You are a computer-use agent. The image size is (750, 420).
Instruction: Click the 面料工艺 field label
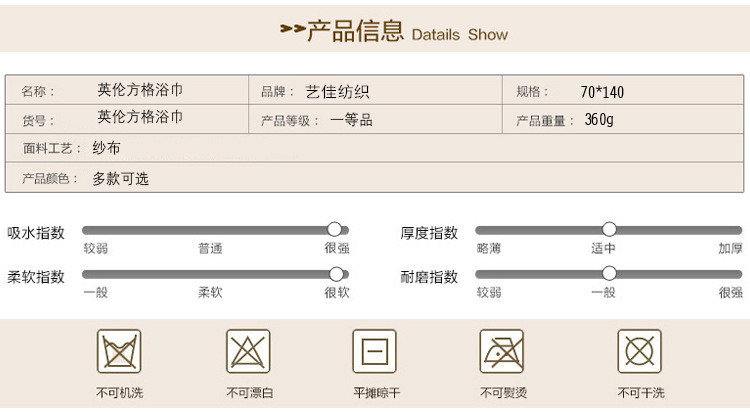[x=52, y=148]
